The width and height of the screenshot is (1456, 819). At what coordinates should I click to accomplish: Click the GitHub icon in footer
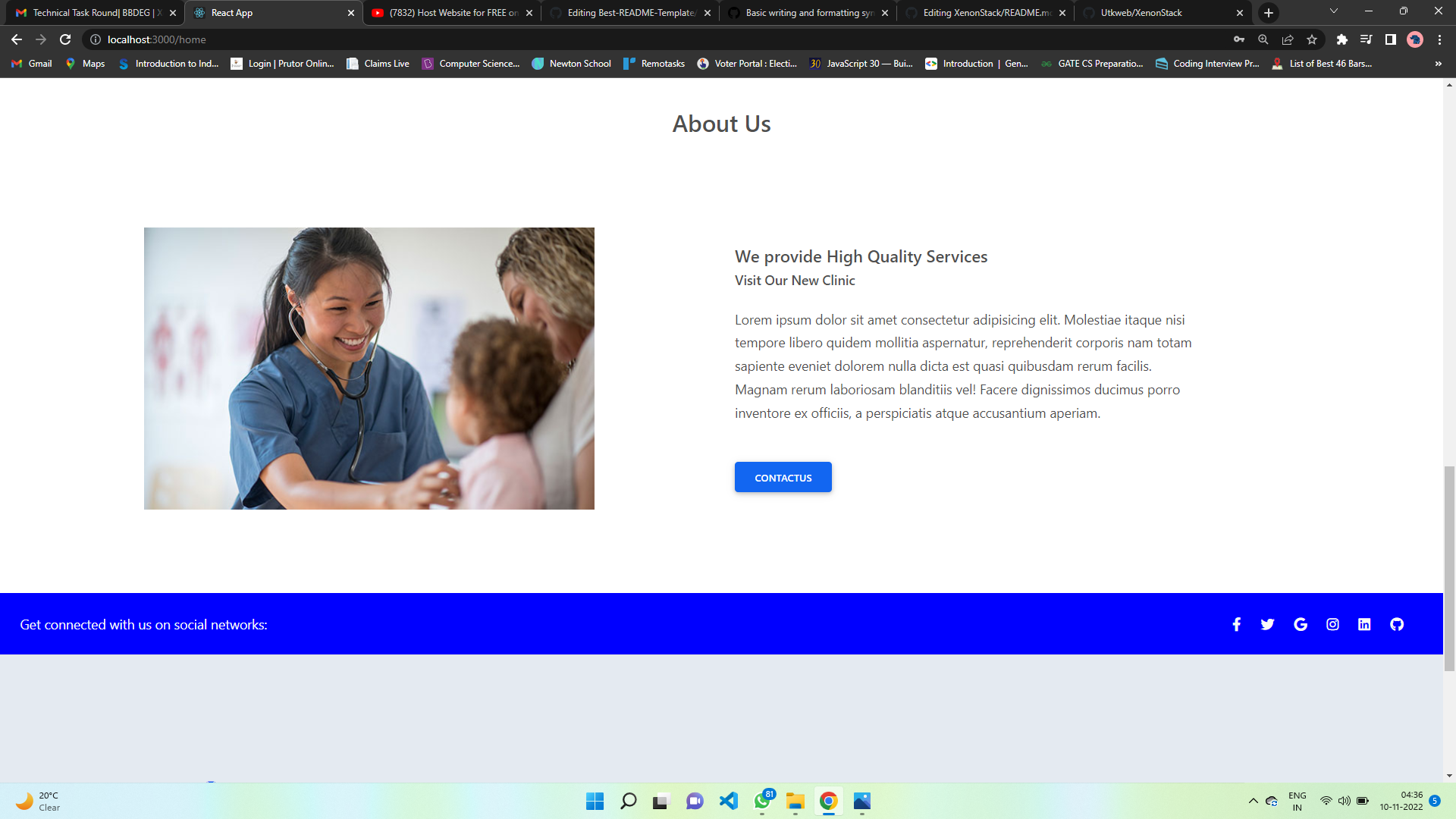coord(1397,624)
